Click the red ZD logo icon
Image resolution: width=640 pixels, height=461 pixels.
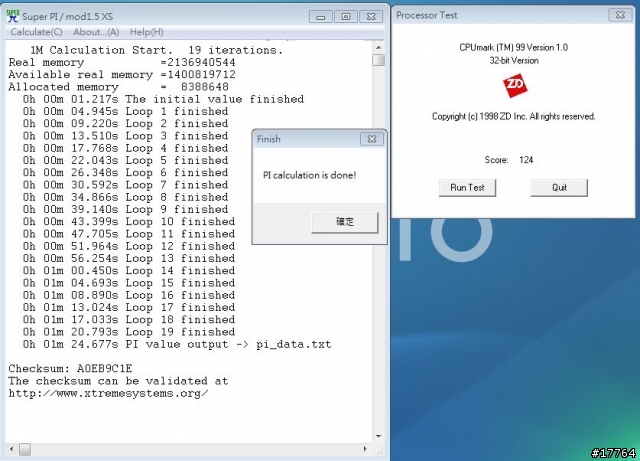tap(515, 85)
